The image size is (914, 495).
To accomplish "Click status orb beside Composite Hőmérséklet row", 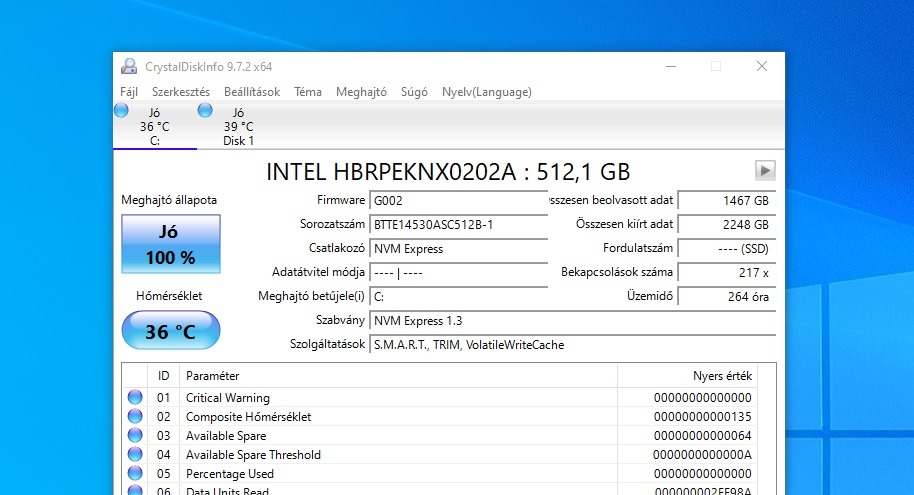I will point(135,417).
